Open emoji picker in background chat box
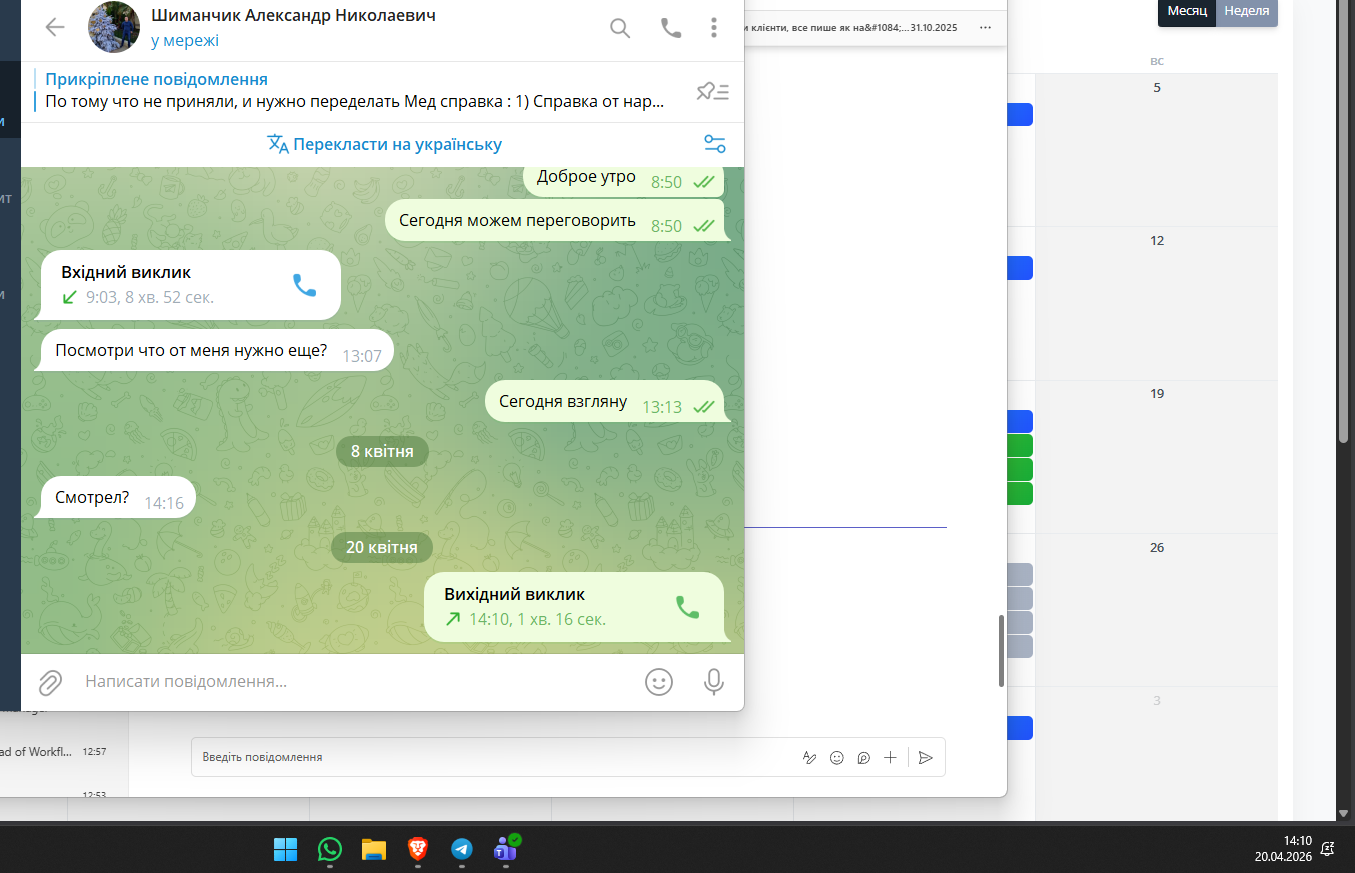Screen dimensions: 1355x873 point(837,758)
